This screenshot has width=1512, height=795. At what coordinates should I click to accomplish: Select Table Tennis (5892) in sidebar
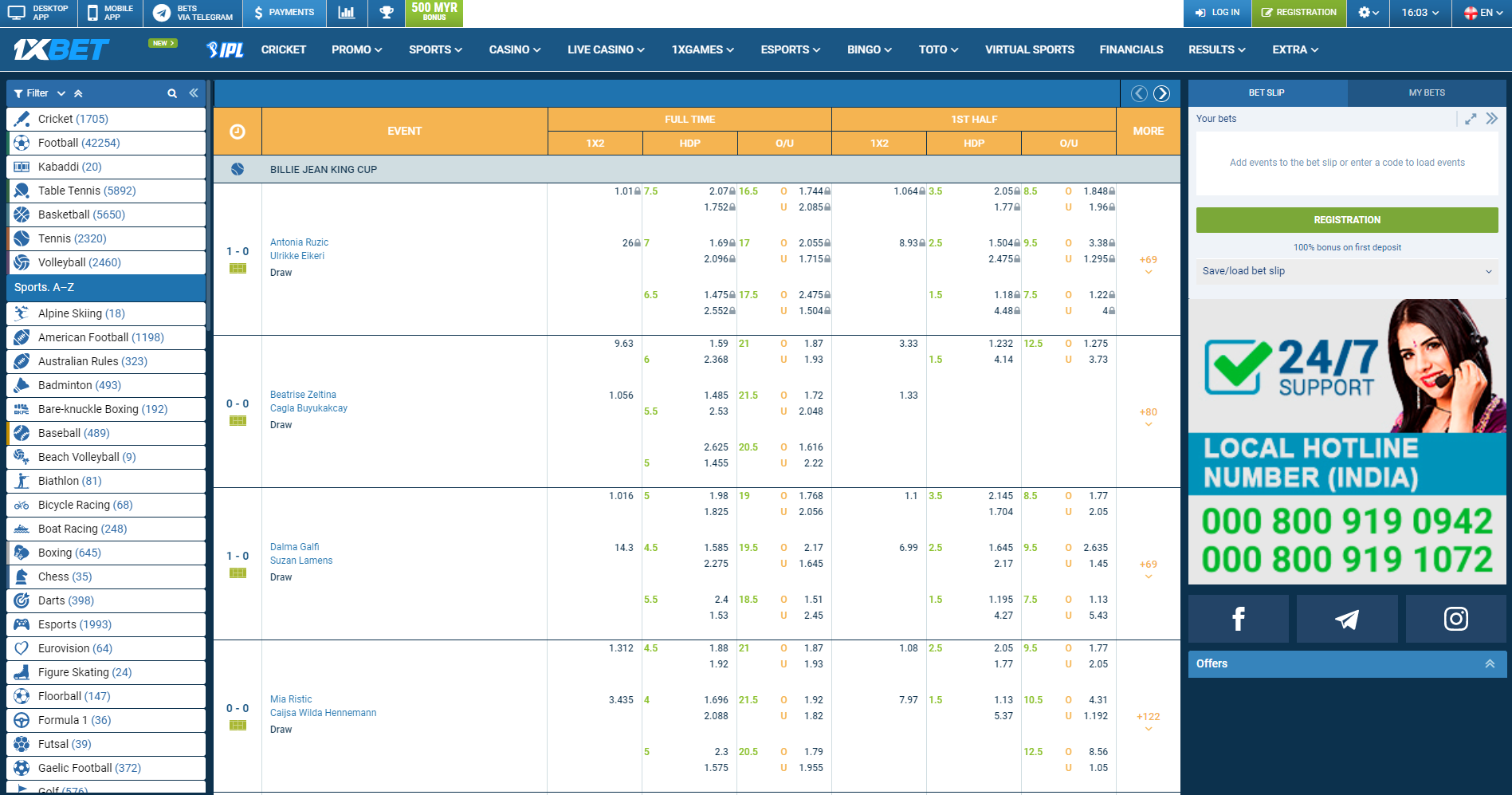(x=106, y=191)
